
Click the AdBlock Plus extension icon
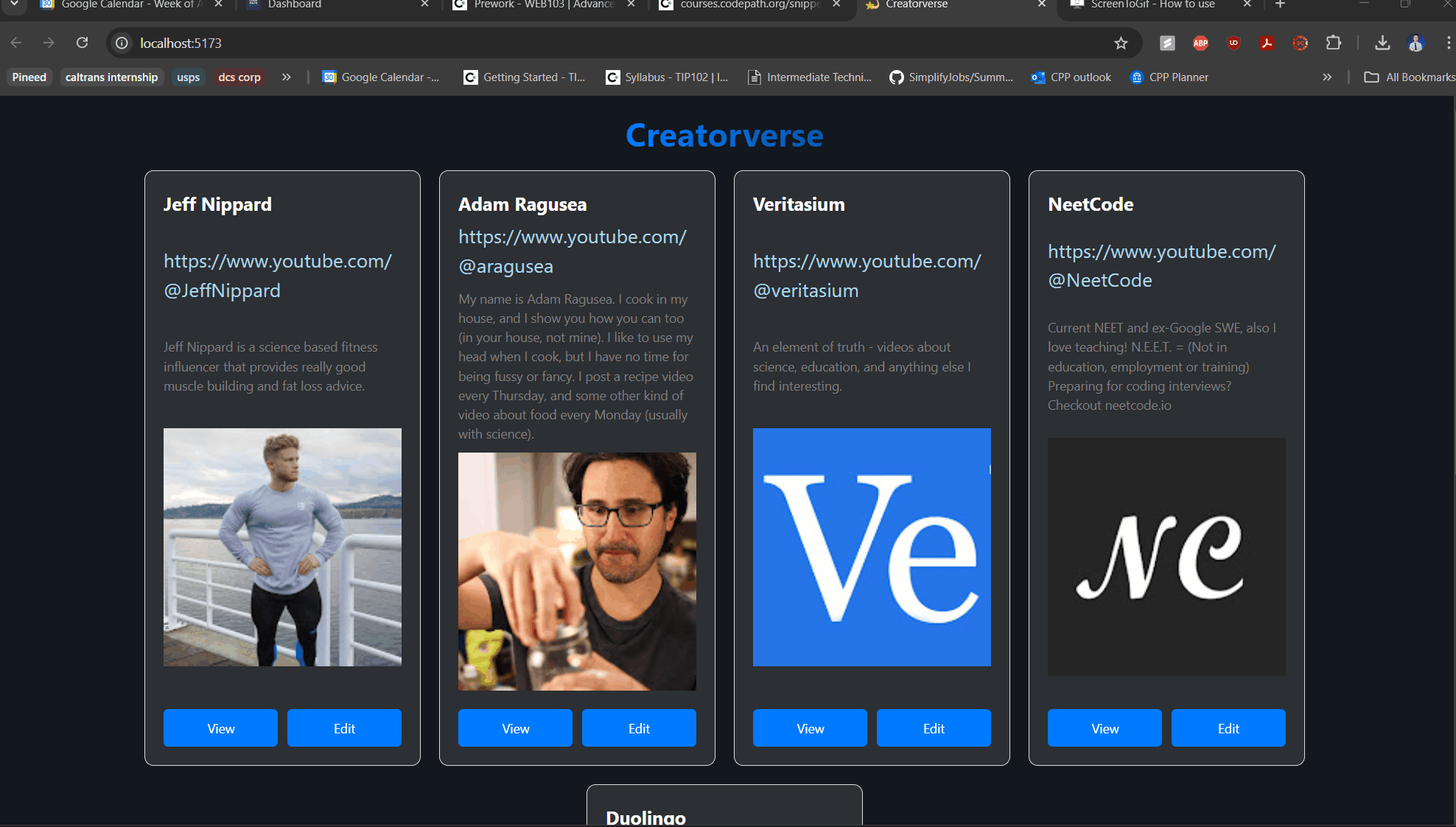(x=1200, y=43)
